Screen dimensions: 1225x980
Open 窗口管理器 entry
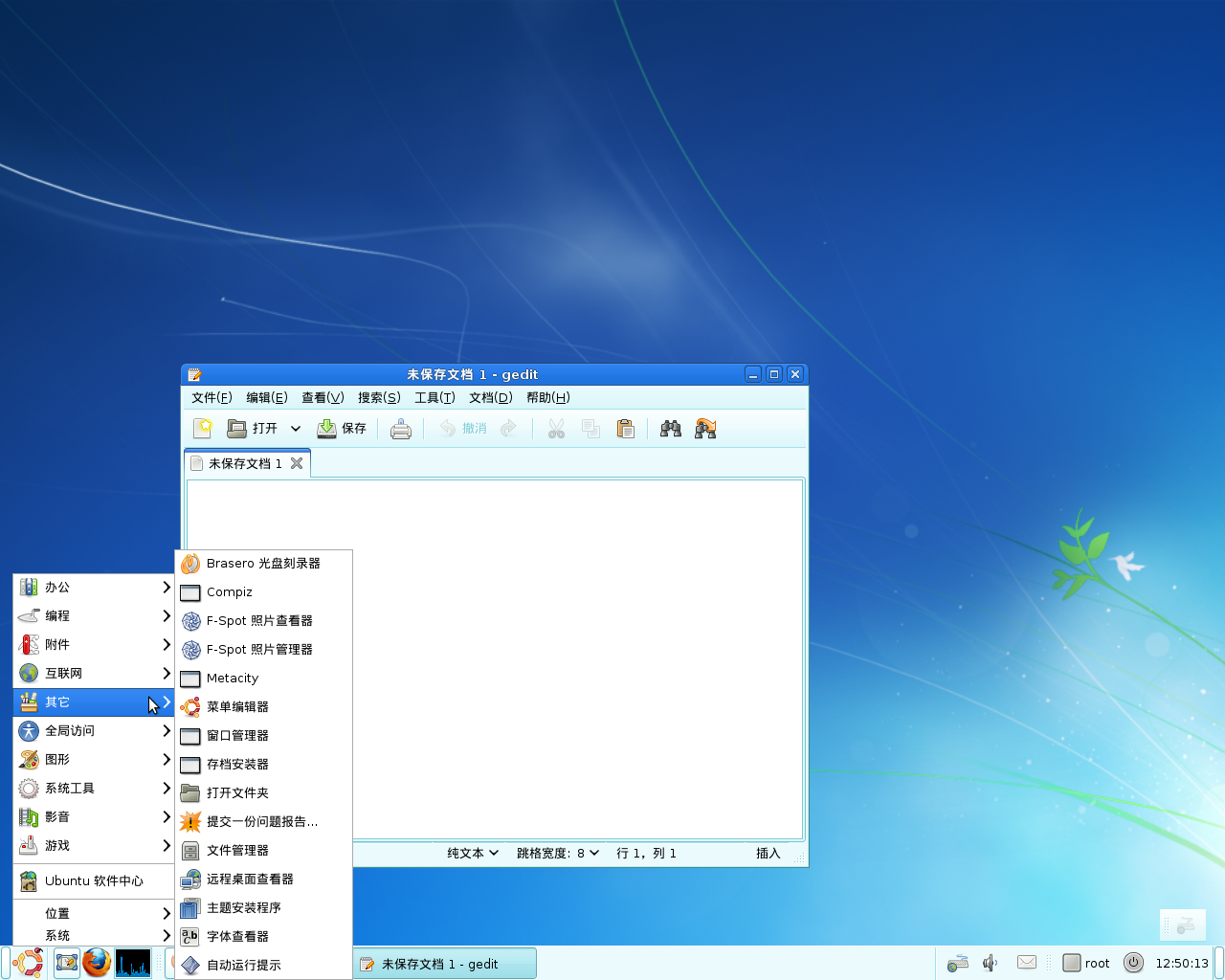(x=263, y=736)
